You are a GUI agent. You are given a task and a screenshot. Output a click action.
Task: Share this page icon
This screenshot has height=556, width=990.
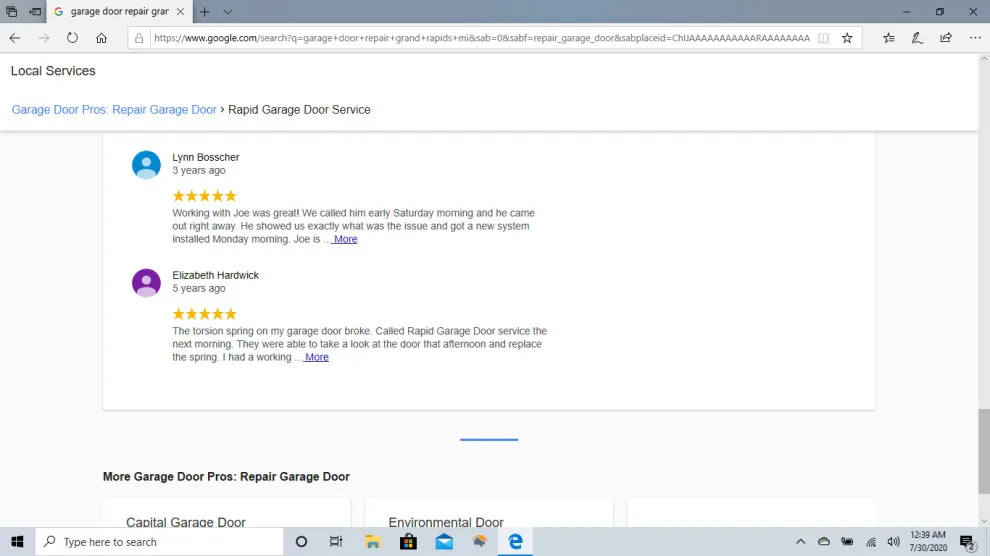coord(946,38)
